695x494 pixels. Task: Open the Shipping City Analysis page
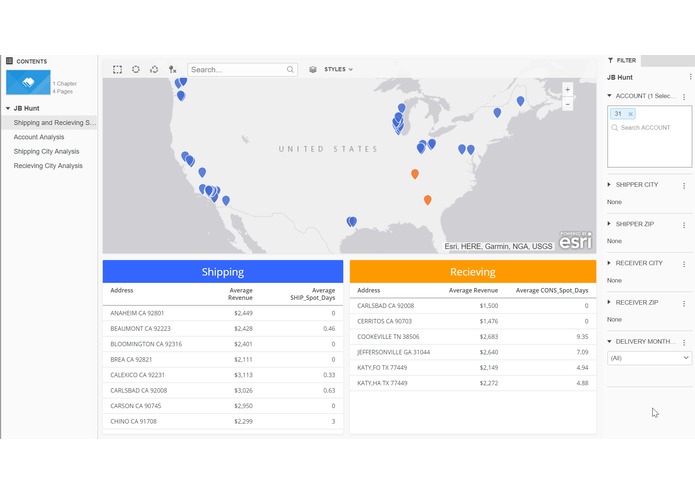(x=46, y=152)
